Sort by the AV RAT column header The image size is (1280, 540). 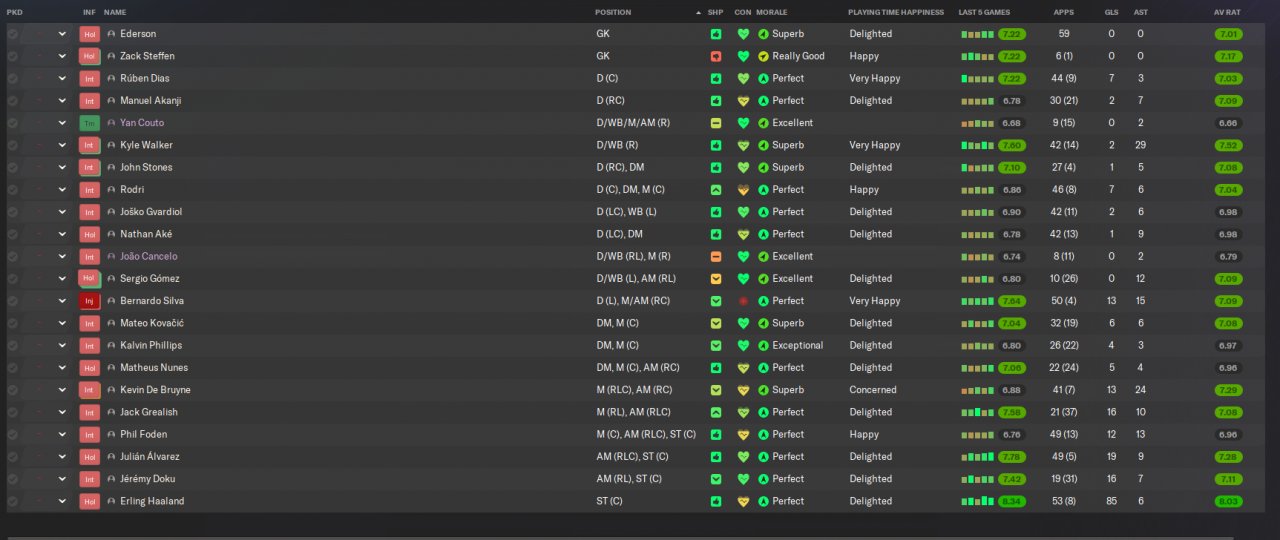[x=1227, y=12]
